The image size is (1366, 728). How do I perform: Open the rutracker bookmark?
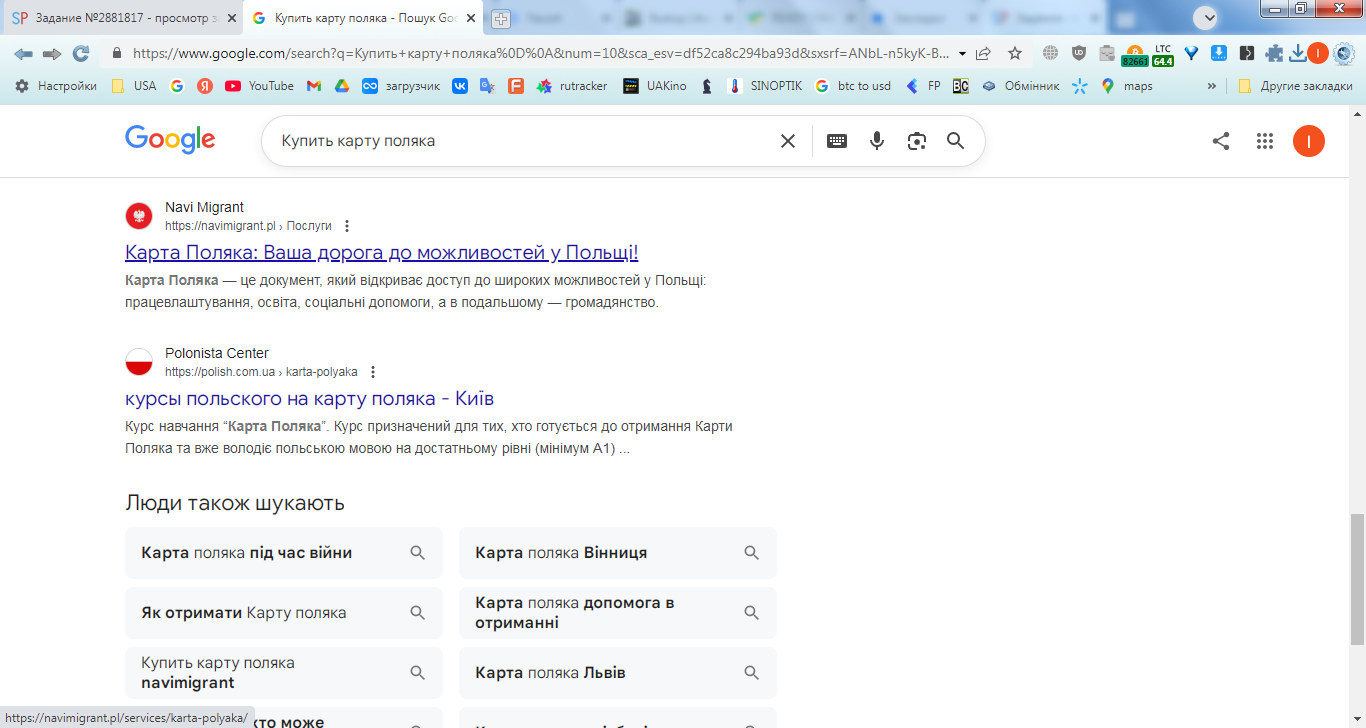[x=572, y=86]
